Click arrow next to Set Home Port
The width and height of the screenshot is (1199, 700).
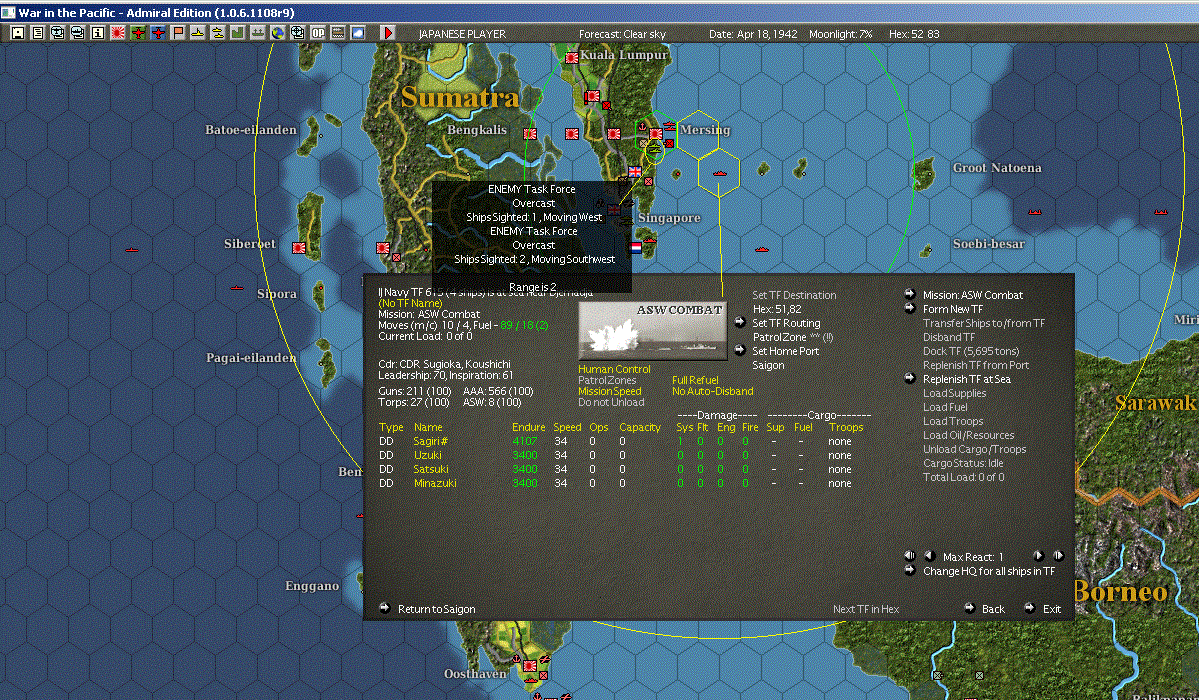pos(739,350)
